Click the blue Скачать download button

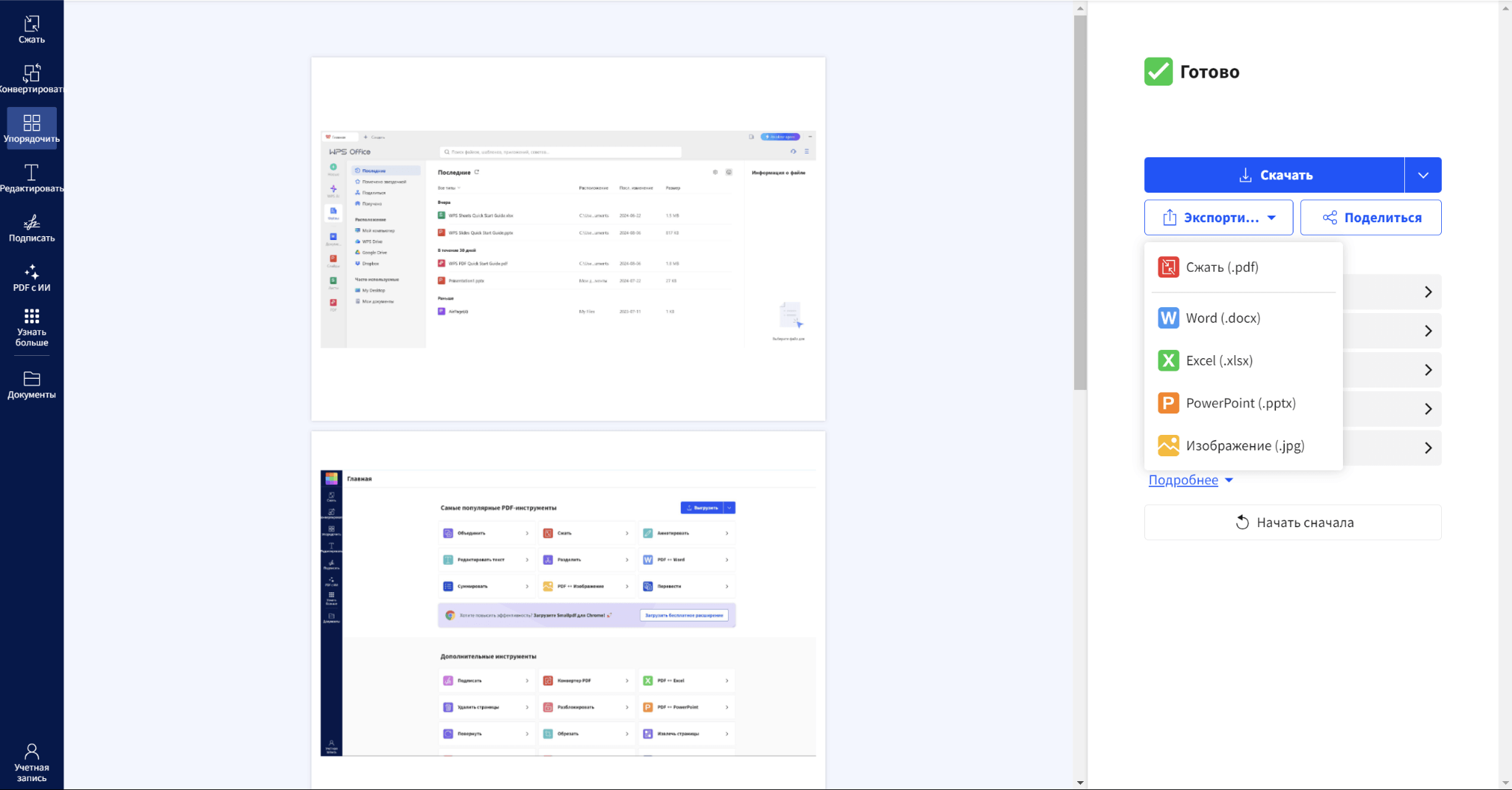(x=1274, y=175)
